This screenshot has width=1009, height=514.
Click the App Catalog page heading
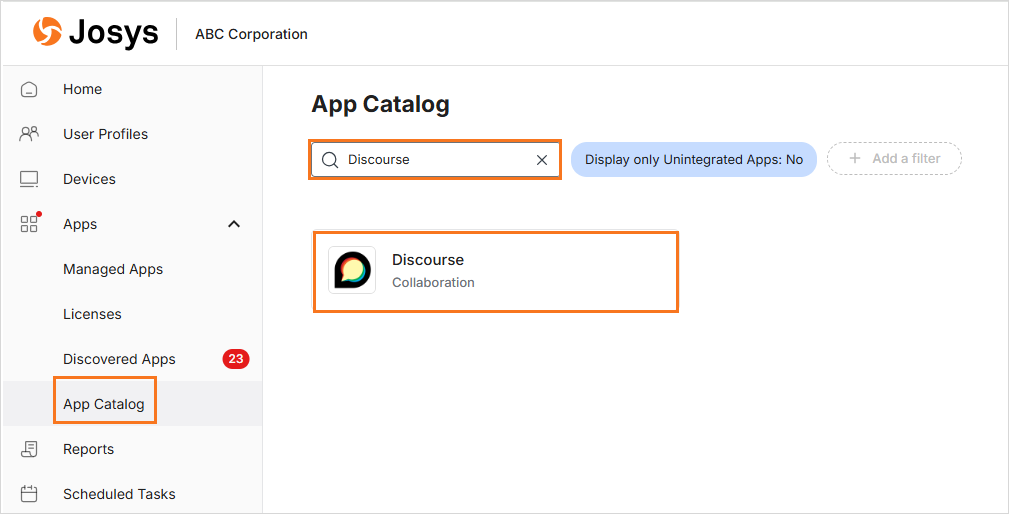(380, 104)
